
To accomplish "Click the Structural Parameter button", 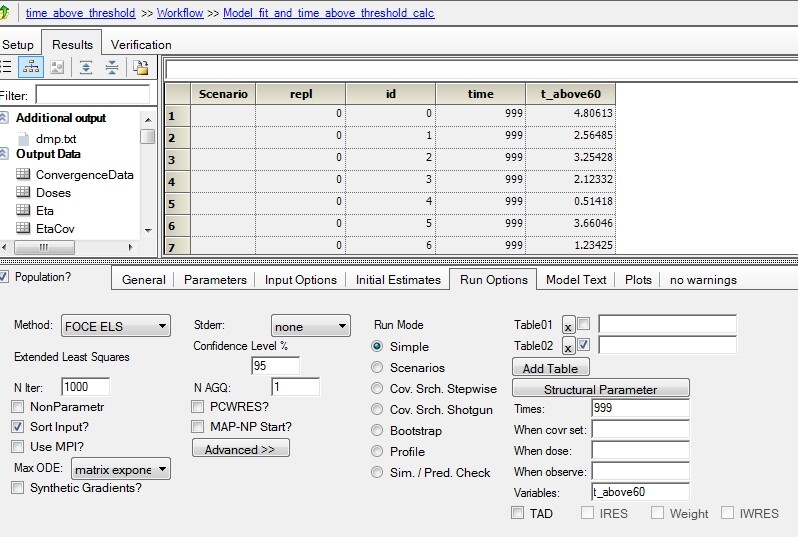I will tap(601, 389).
